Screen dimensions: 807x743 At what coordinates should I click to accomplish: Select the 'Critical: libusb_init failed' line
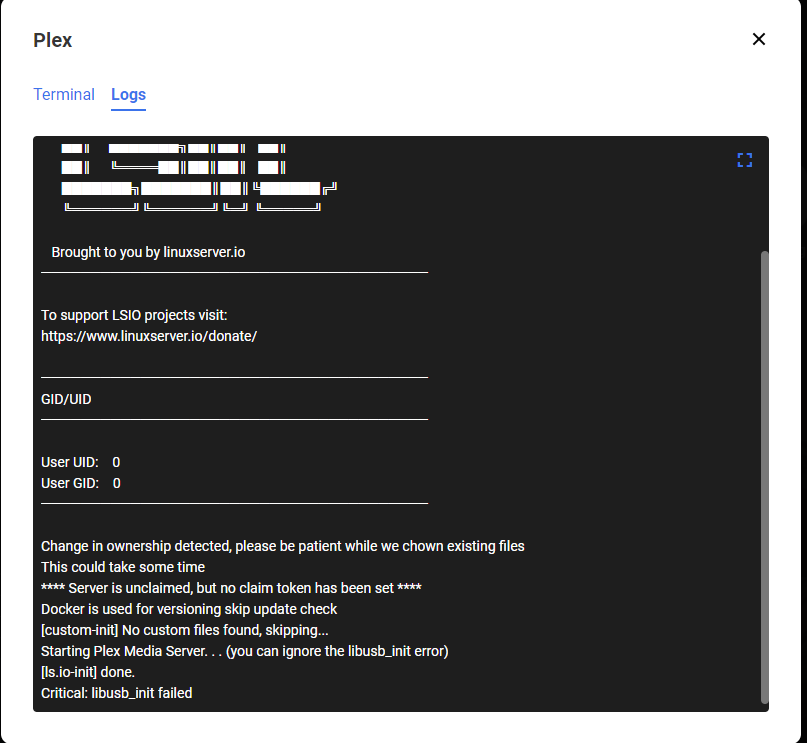click(116, 692)
